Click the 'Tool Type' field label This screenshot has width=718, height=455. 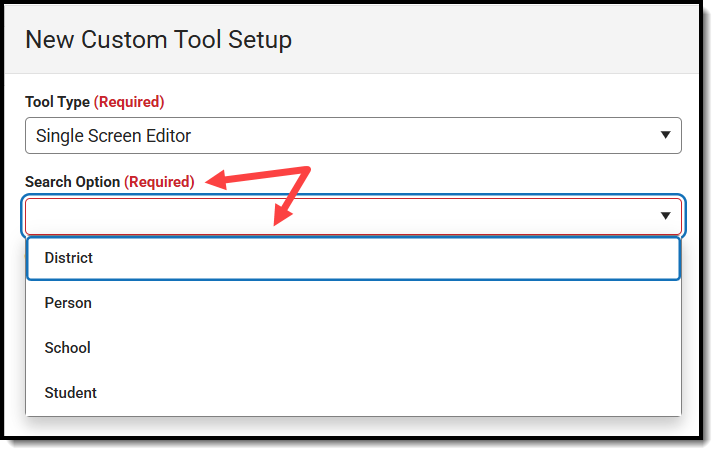57,102
